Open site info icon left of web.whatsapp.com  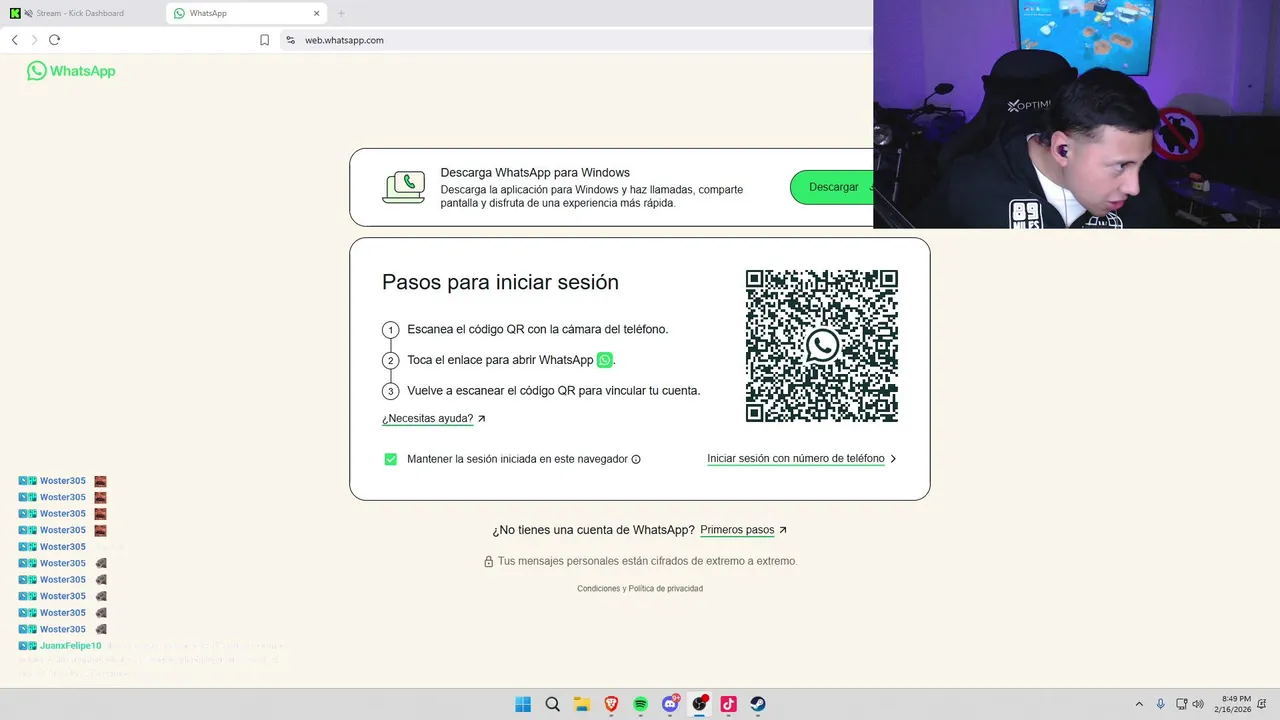pos(290,40)
